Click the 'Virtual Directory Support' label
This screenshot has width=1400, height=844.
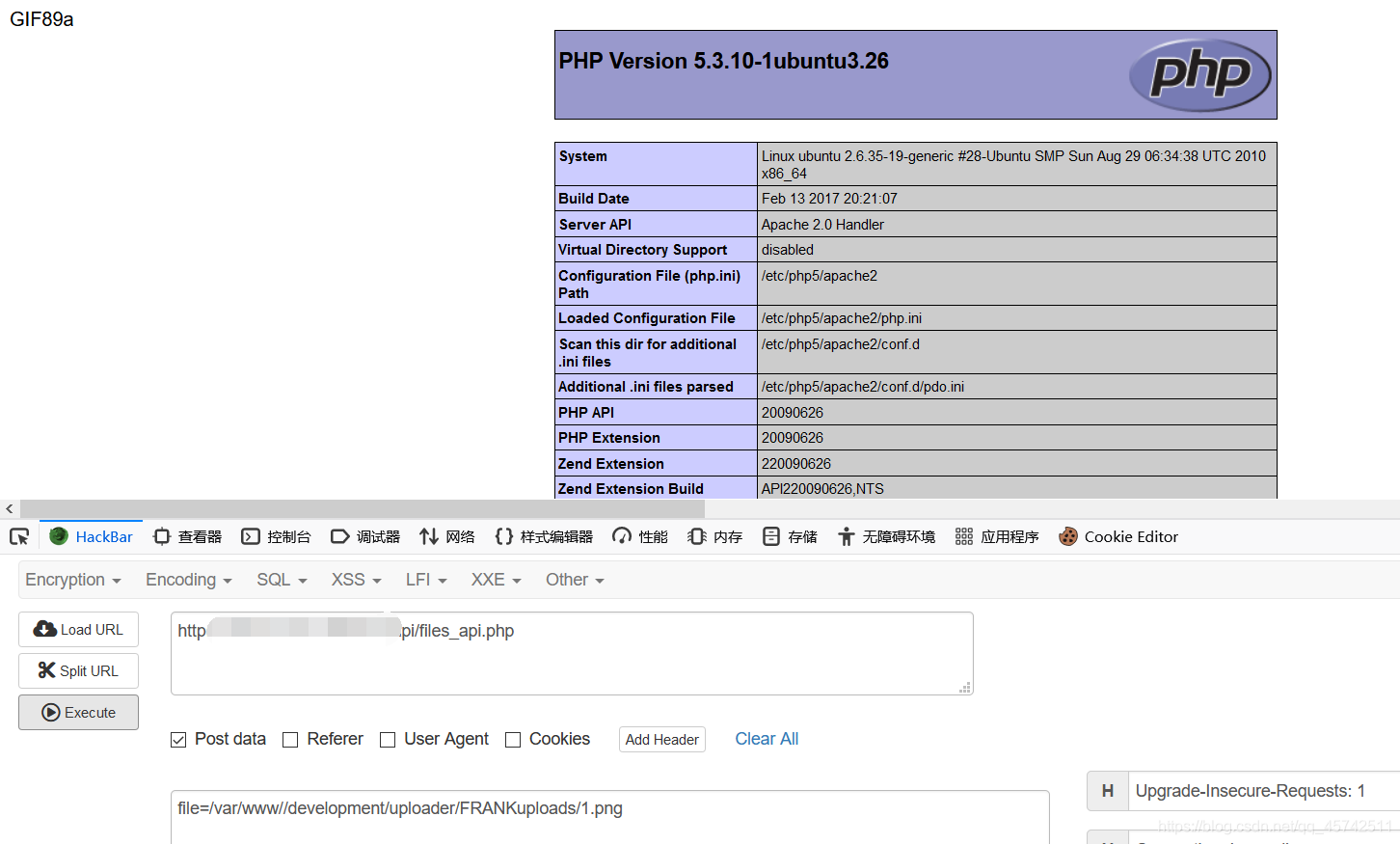[x=642, y=250]
